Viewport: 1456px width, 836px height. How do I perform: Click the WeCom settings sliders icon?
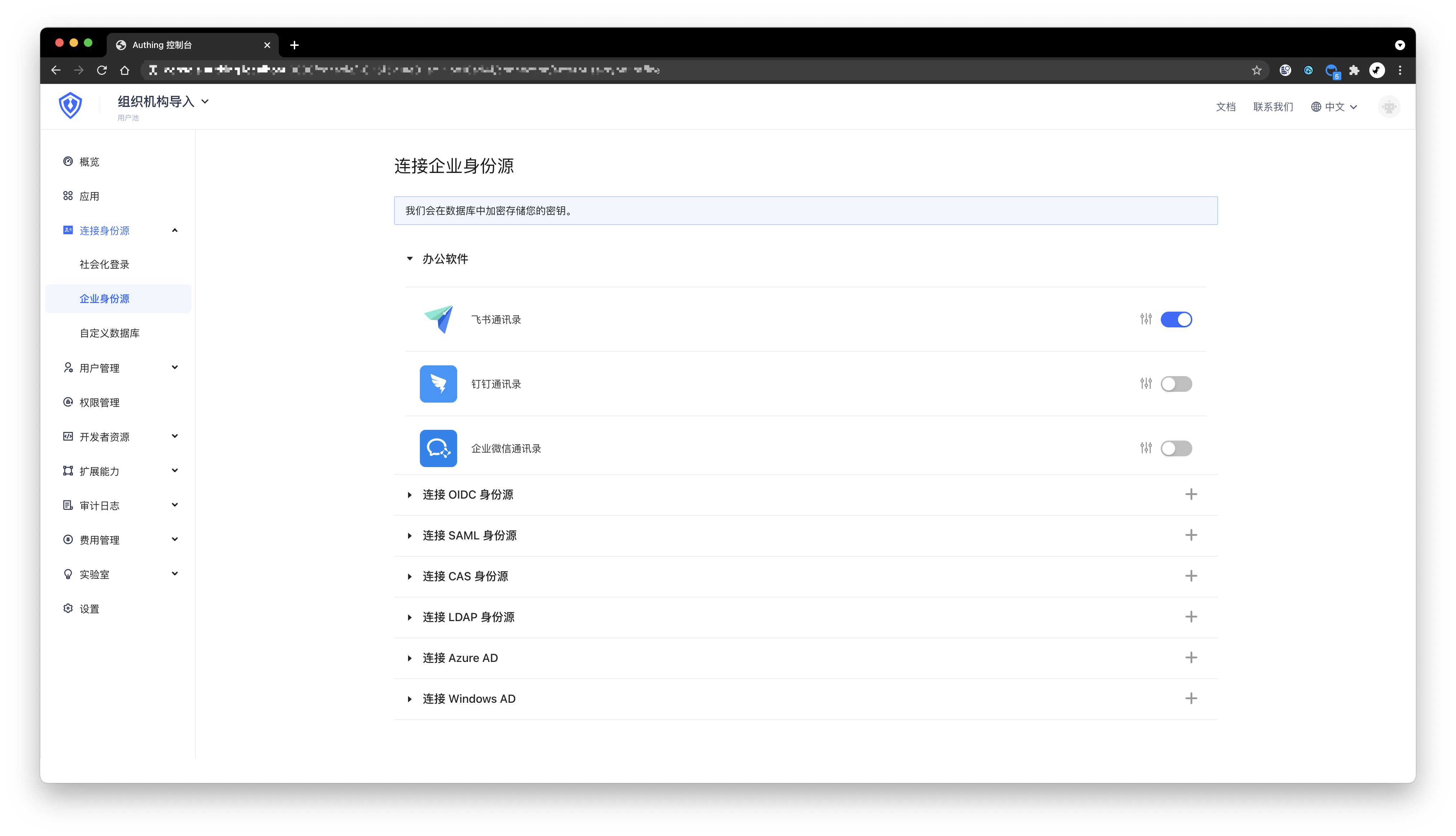tap(1145, 448)
